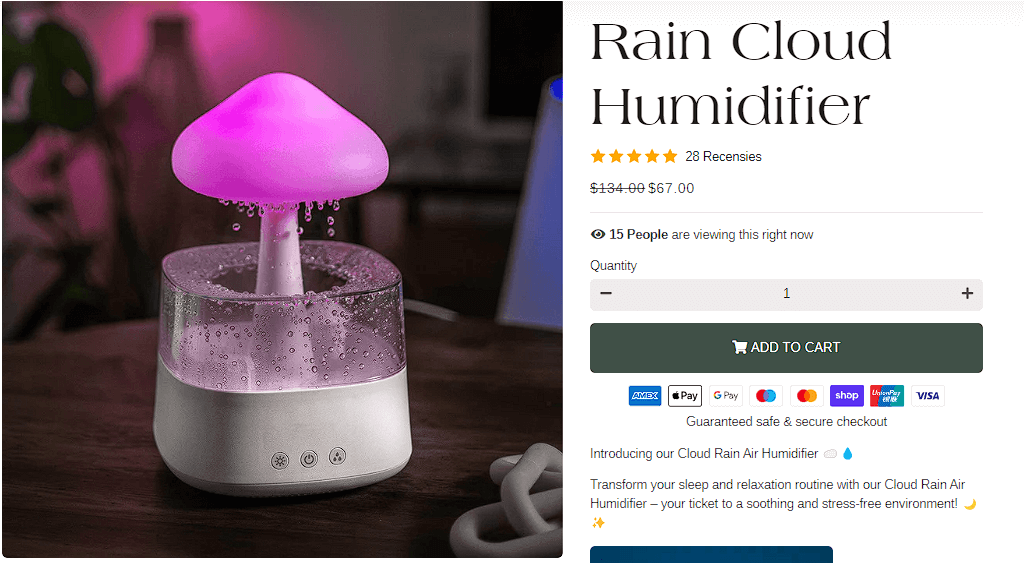Click the quantity number field
1024x563 pixels.
click(786, 295)
